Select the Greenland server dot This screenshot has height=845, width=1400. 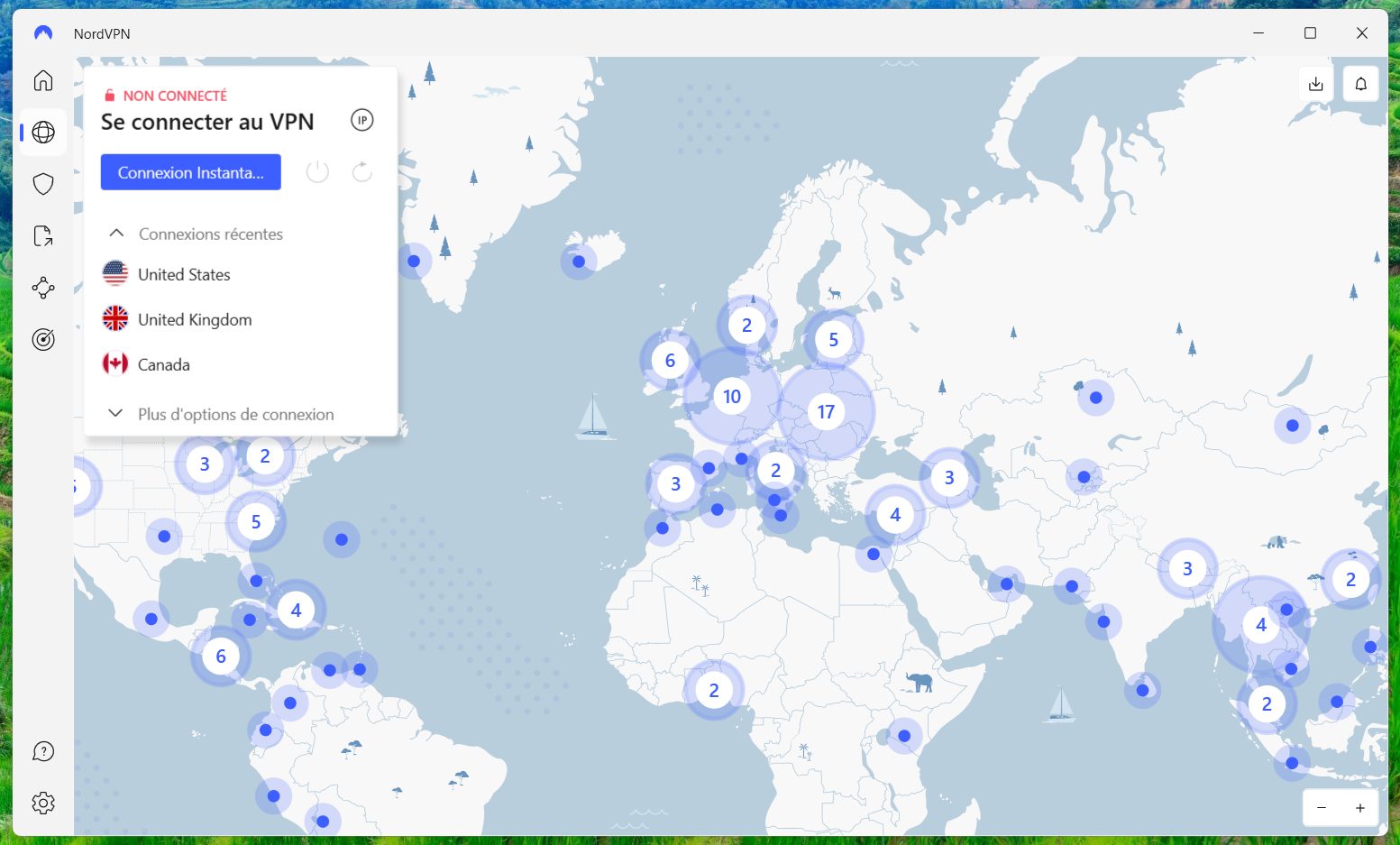point(414,262)
